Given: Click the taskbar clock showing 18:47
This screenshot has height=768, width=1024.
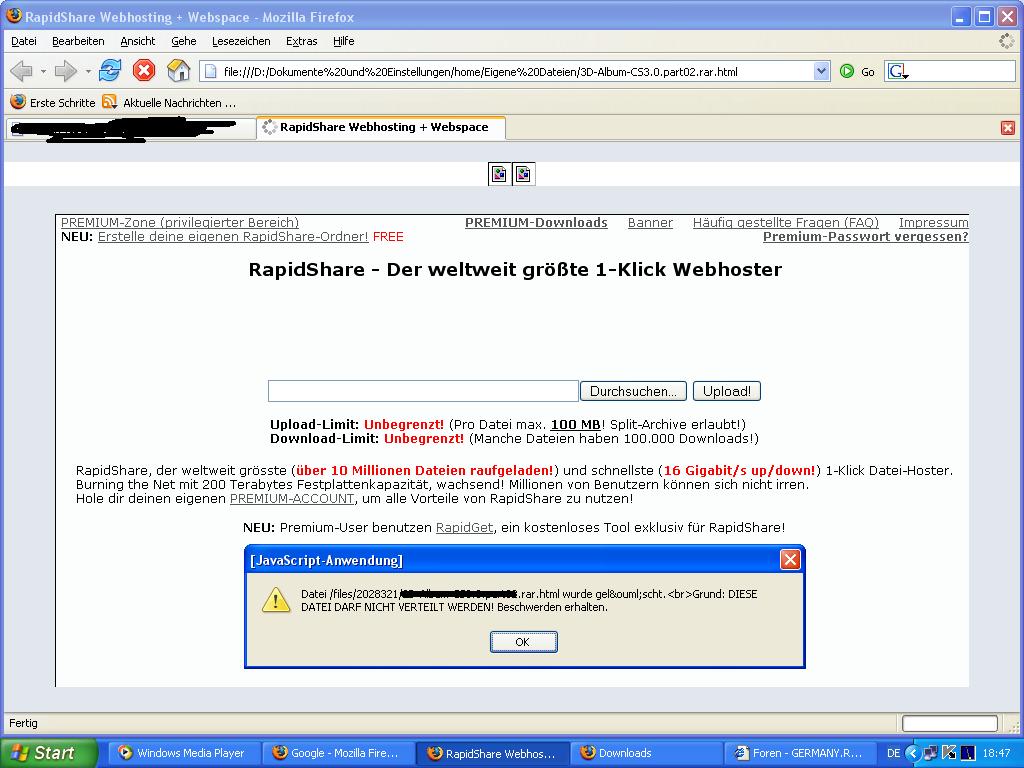Looking at the screenshot, I should [996, 753].
